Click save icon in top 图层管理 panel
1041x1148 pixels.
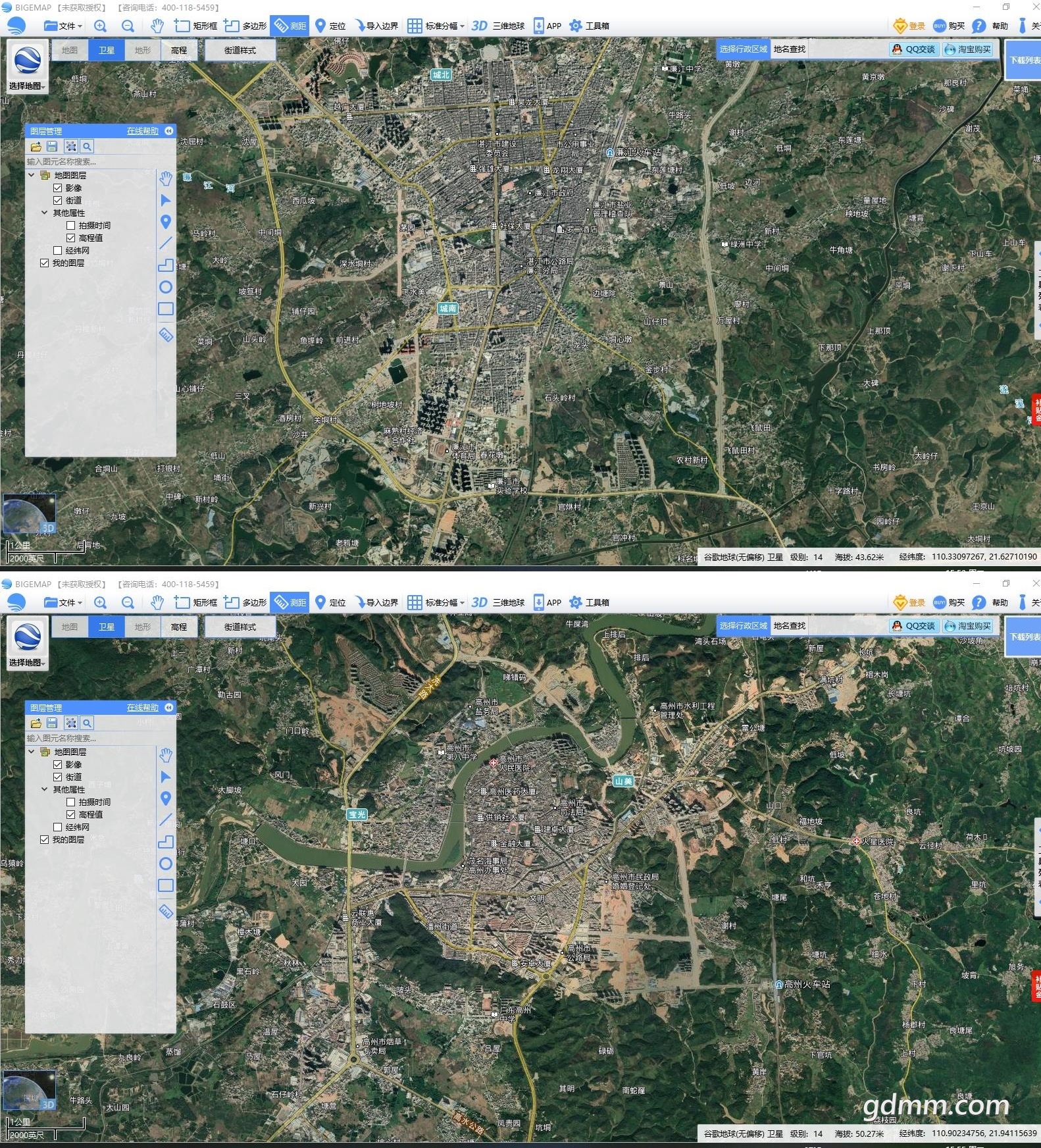click(x=53, y=146)
